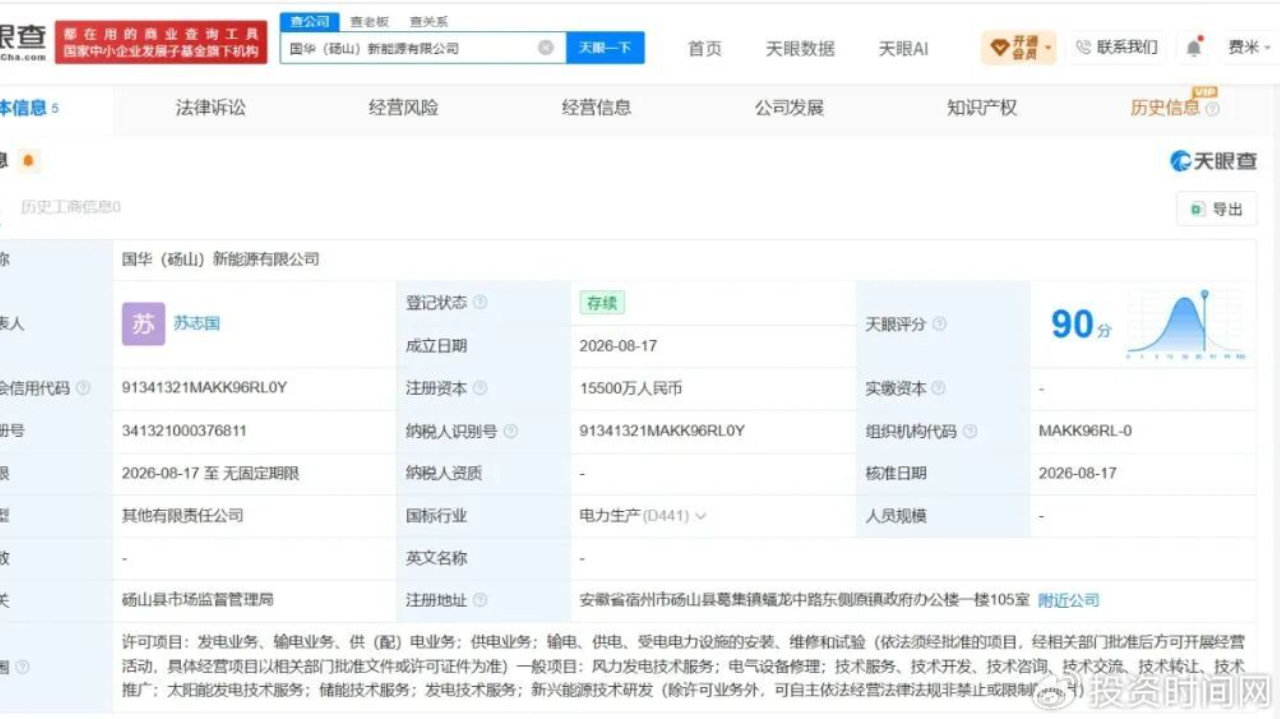The height and width of the screenshot is (719, 1280).
Task: Click the company name 国华（砀山）新能源有限公司 cell
Action: (x=220, y=260)
